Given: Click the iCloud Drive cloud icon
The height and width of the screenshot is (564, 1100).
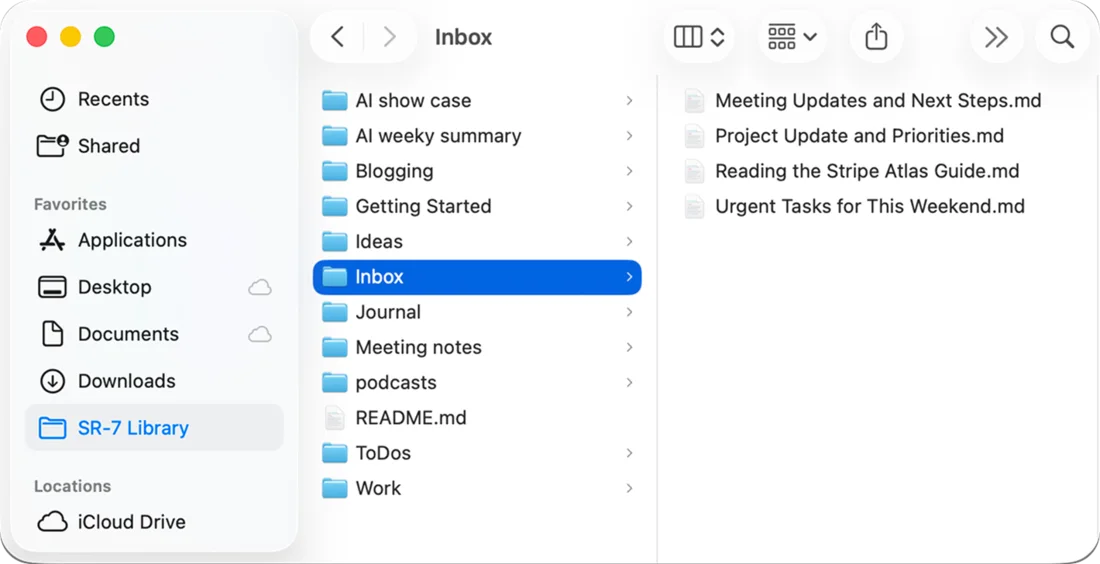Looking at the screenshot, I should pos(53,522).
